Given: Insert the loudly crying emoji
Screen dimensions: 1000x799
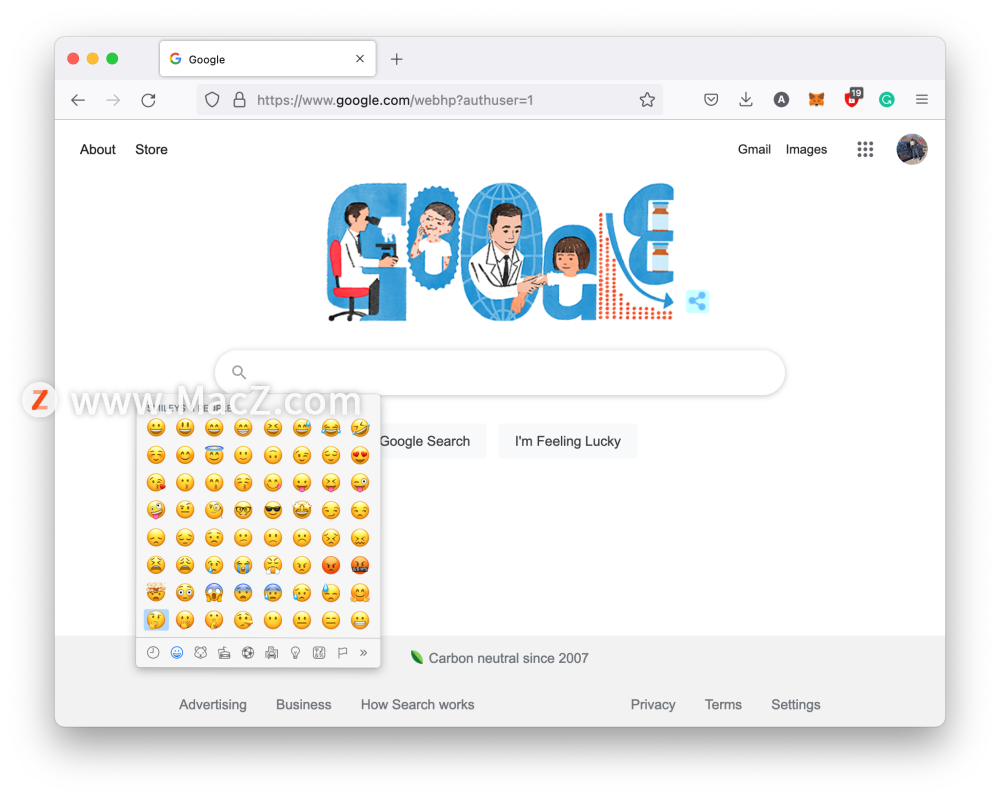Looking at the screenshot, I should tap(243, 565).
